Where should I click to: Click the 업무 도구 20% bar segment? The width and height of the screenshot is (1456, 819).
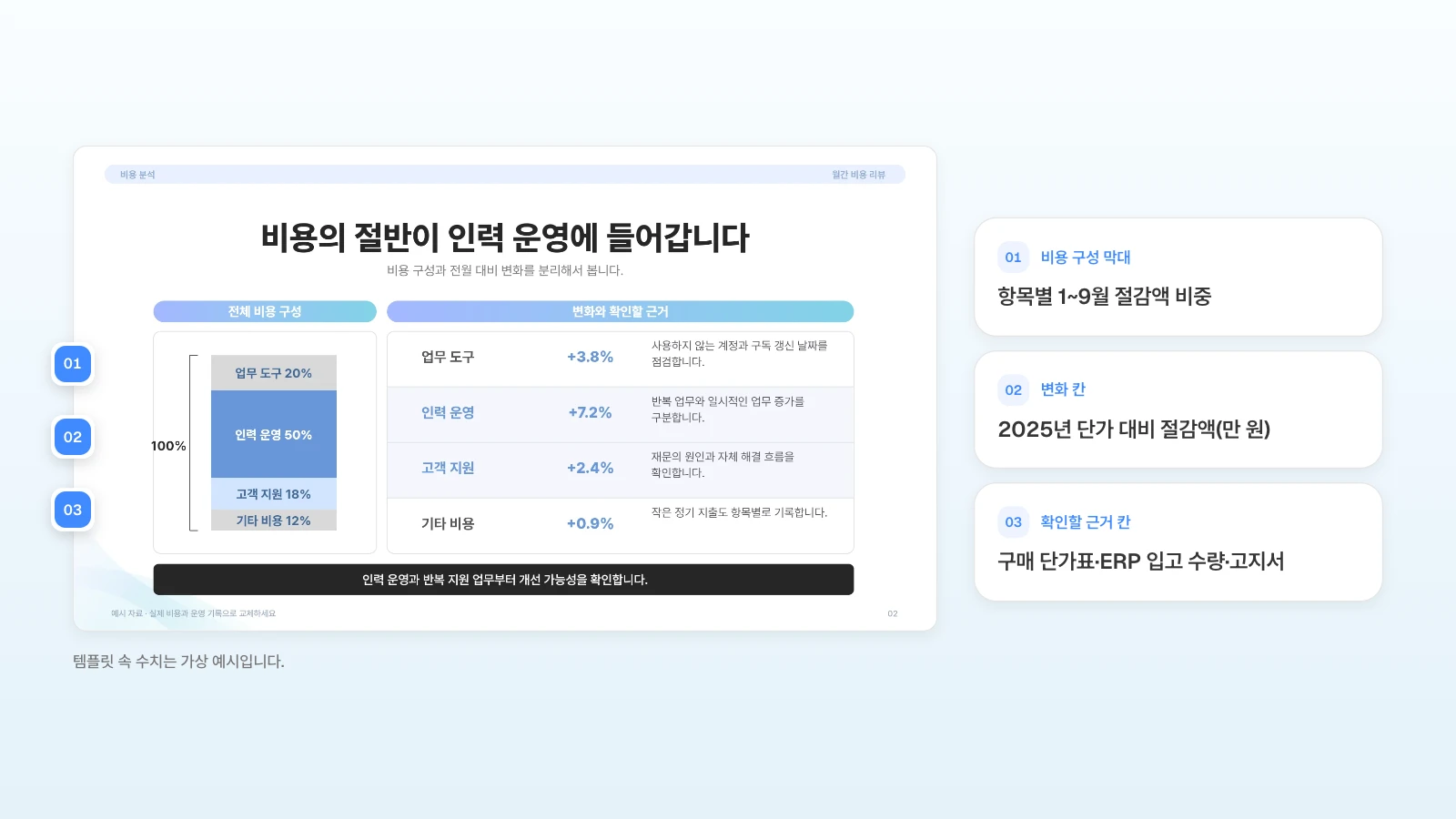[x=274, y=373]
